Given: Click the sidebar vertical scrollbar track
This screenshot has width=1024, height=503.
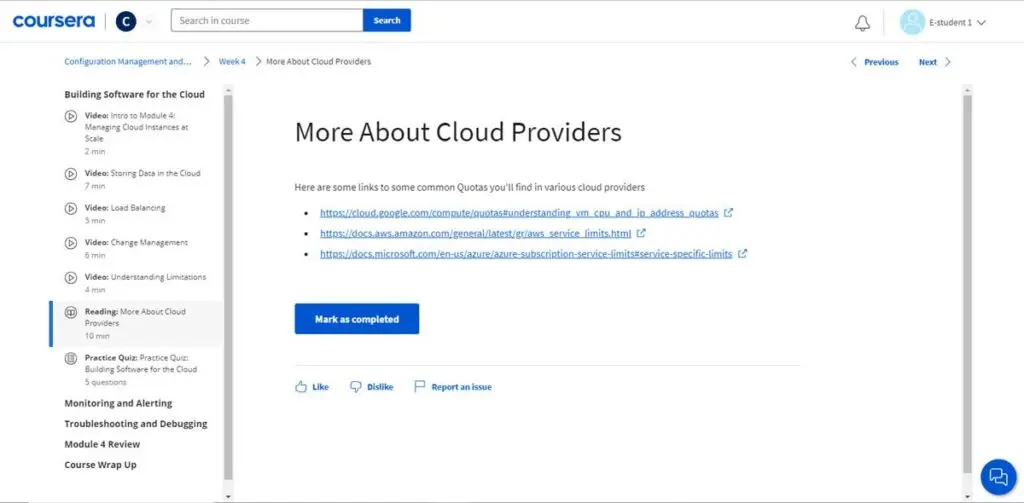Looking at the screenshot, I should 228,287.
